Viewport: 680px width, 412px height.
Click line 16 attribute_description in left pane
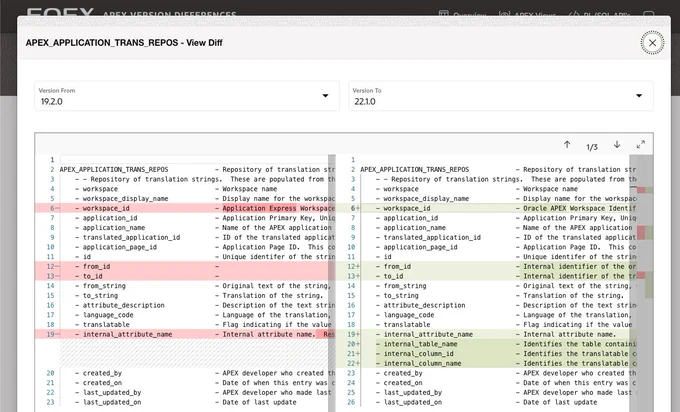185,305
